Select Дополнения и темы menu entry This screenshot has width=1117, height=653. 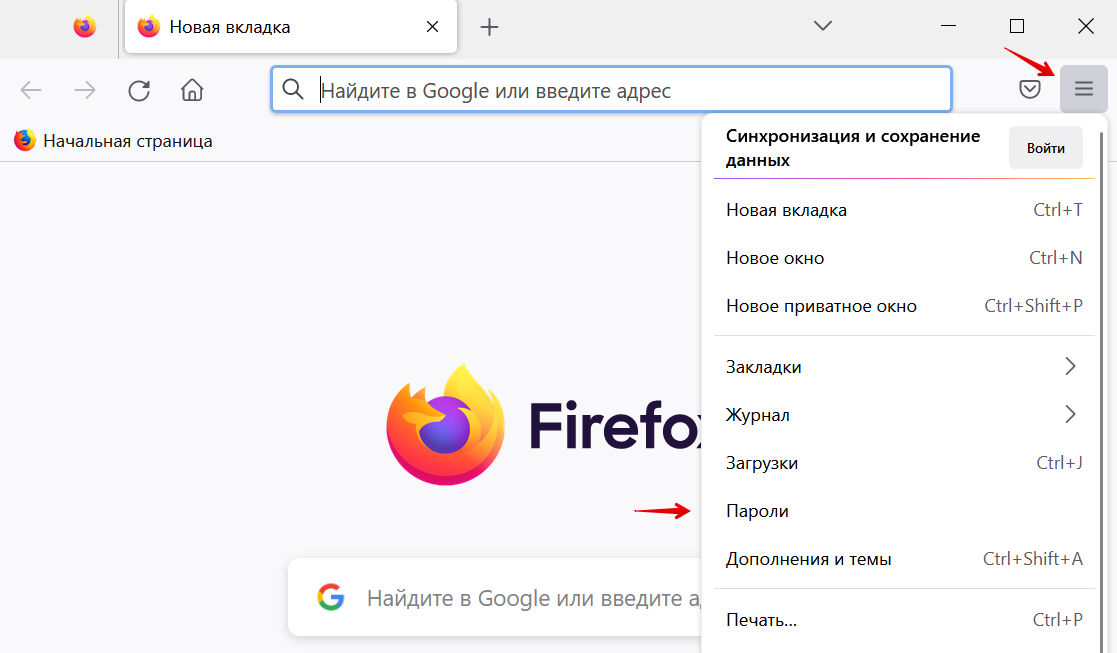[808, 559]
